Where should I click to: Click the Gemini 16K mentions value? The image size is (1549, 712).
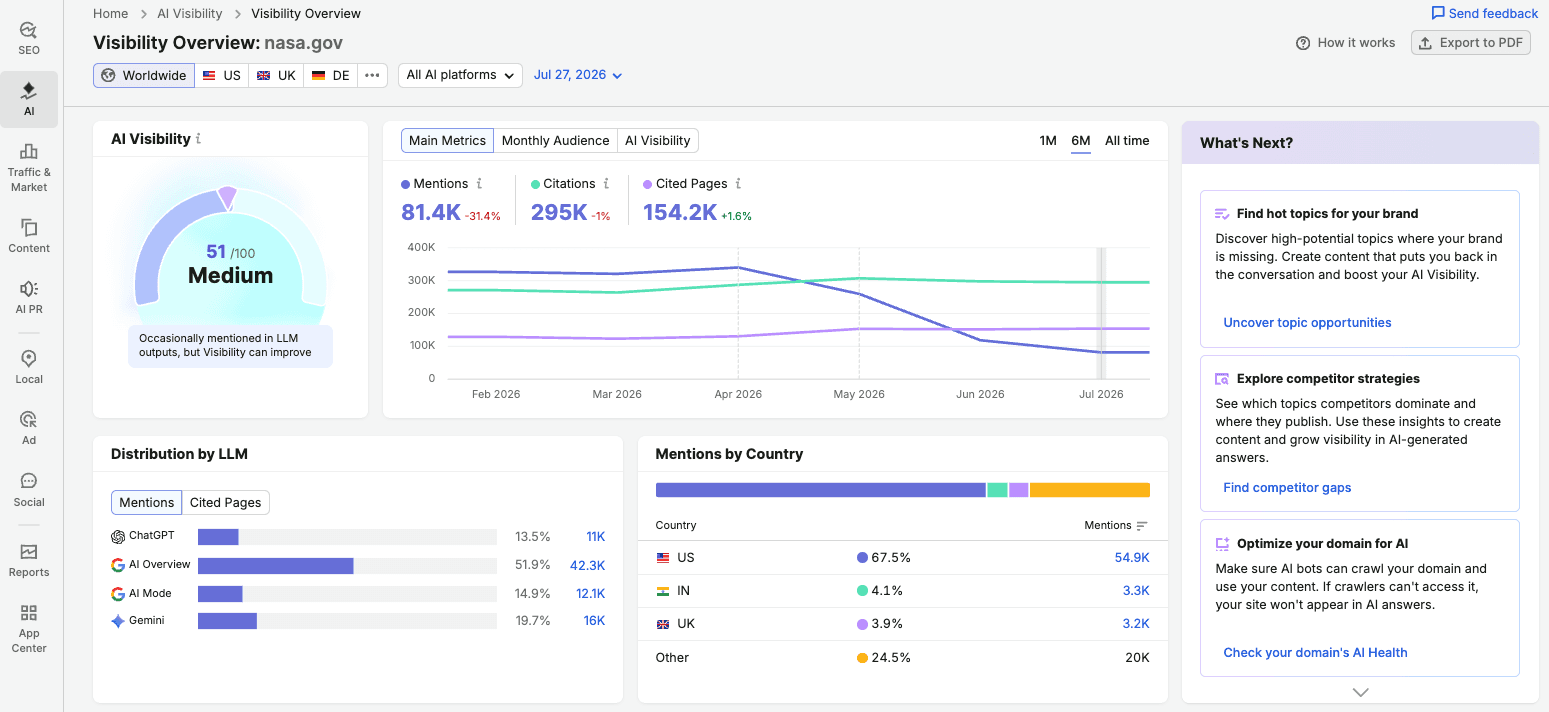coord(594,621)
